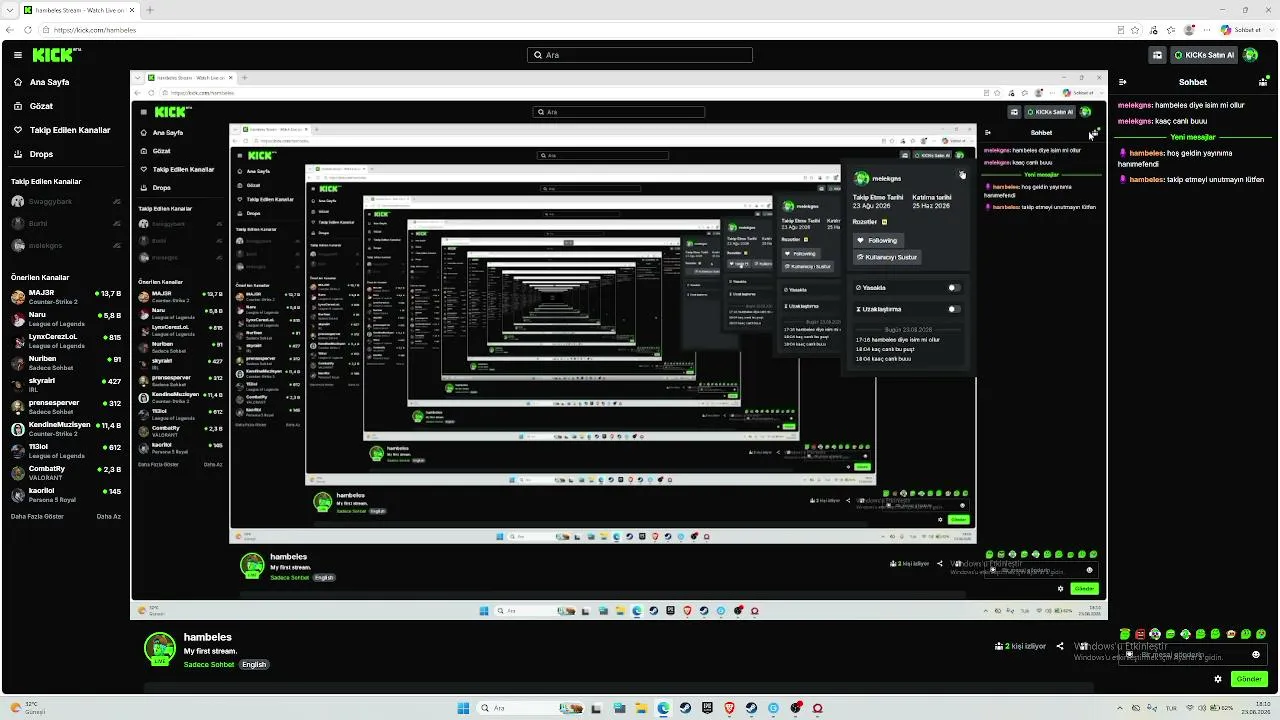Open a new browser tab
Screen dimensions: 1280x720
click(150, 10)
